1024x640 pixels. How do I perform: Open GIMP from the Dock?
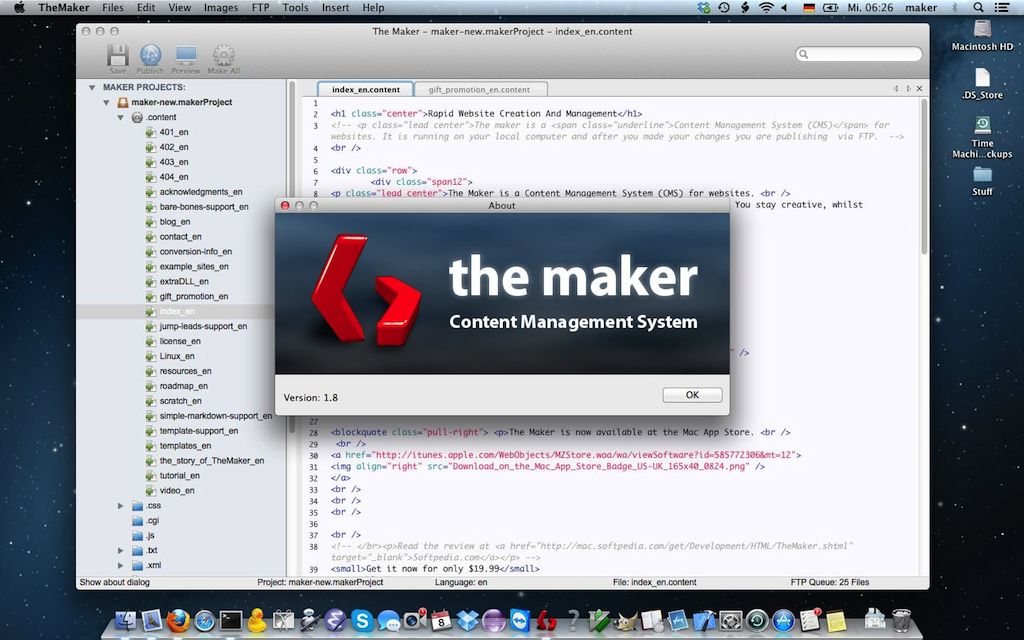tap(626, 620)
